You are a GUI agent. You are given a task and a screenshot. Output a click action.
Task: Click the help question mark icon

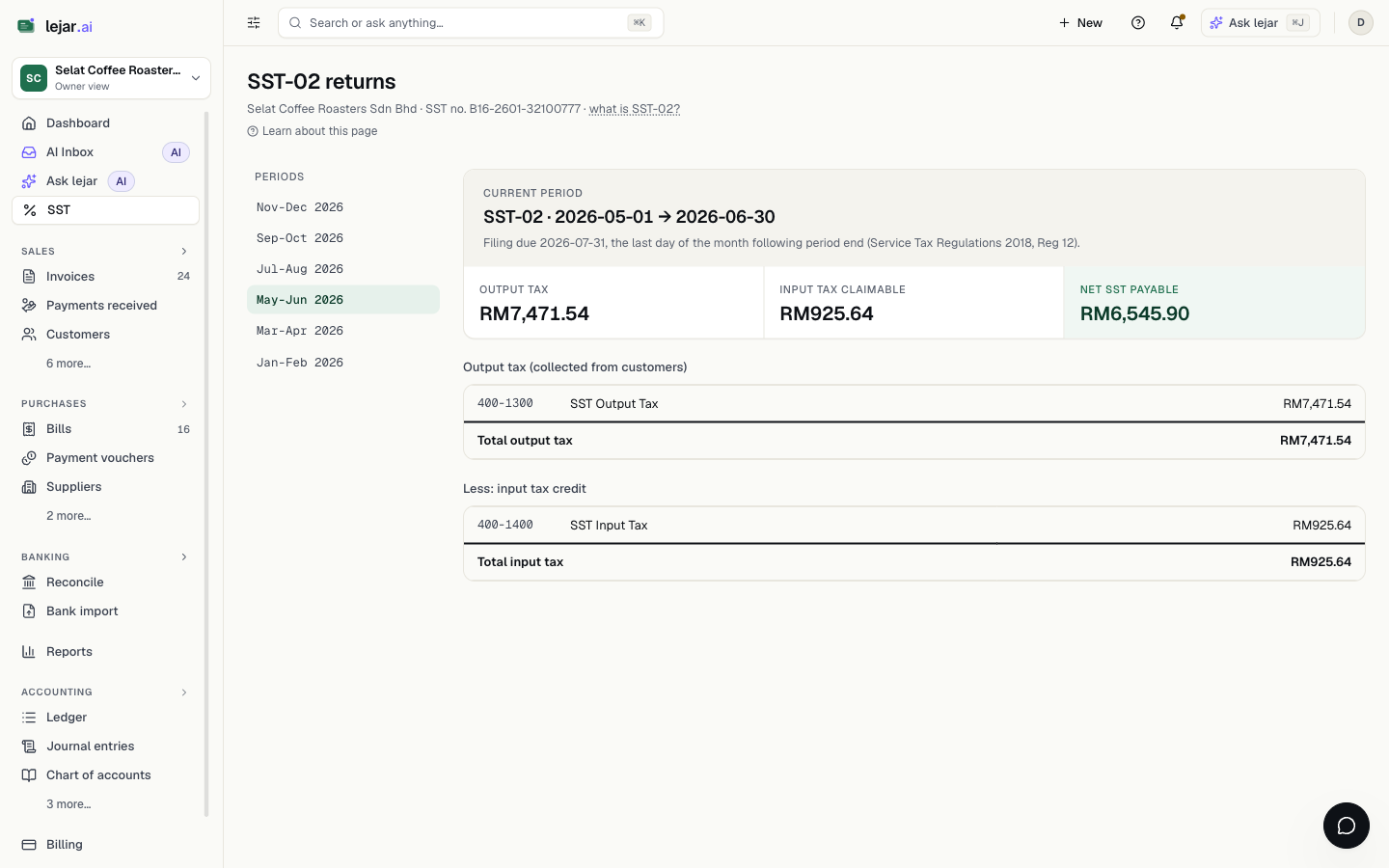1138,22
